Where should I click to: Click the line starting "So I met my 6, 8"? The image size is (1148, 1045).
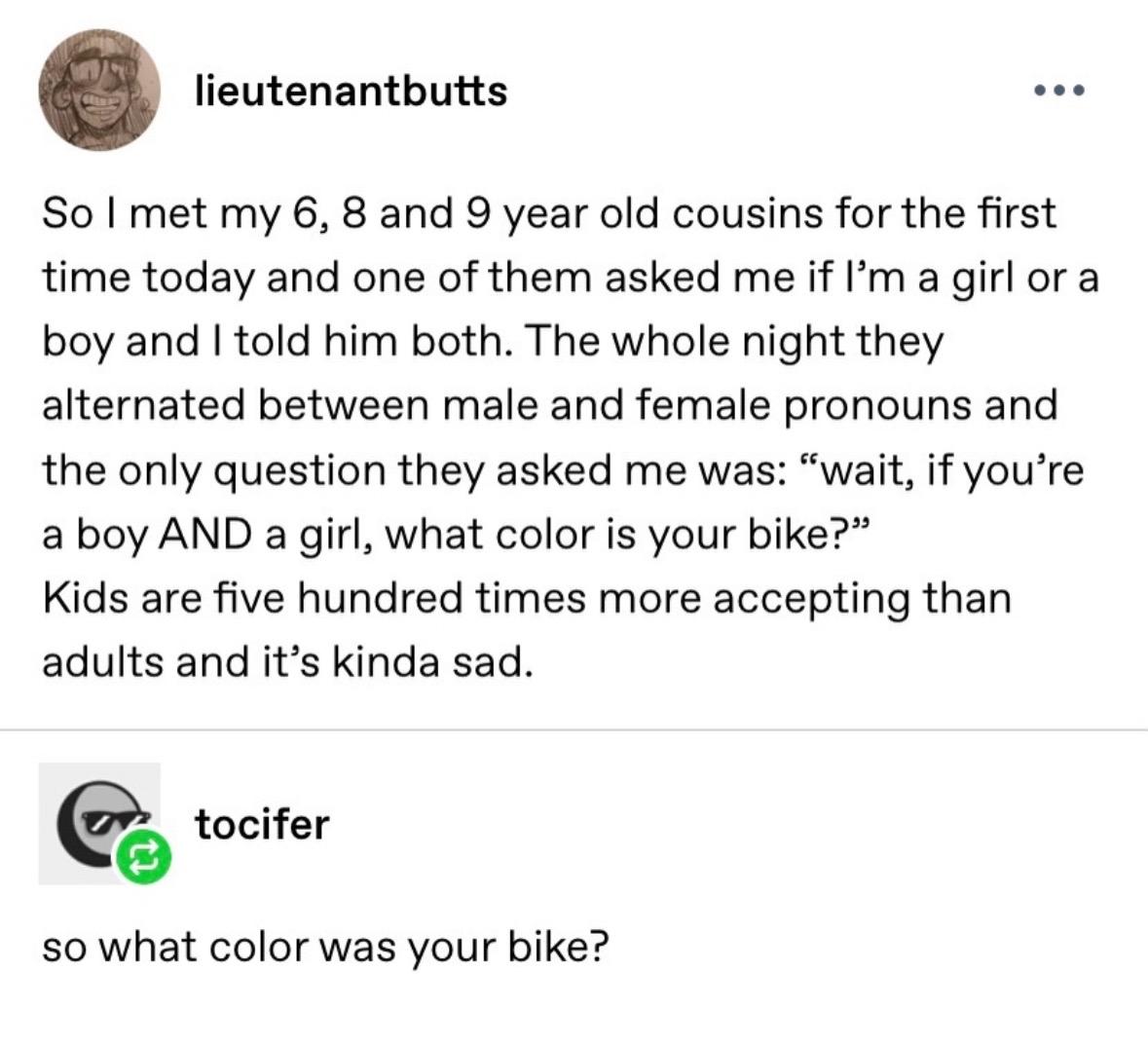click(x=548, y=214)
